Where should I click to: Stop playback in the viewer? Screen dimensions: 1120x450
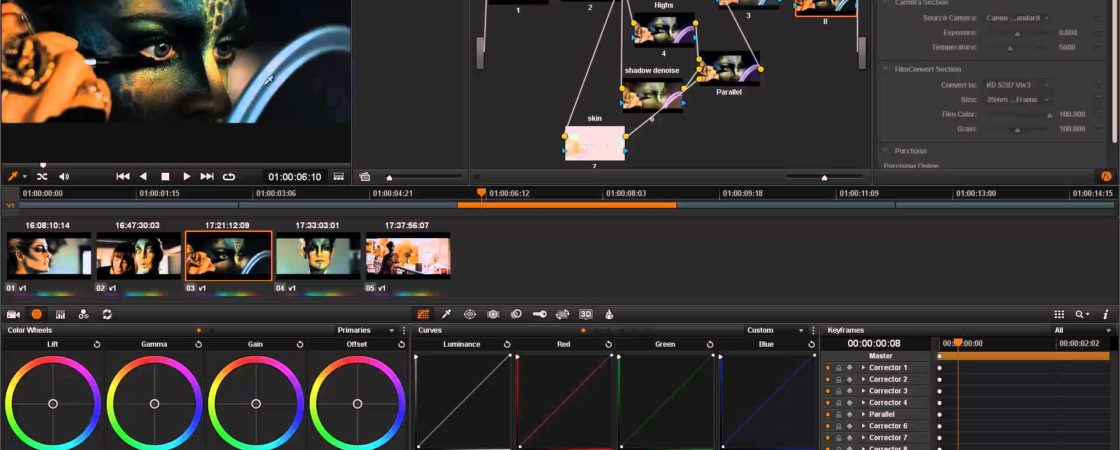[165, 176]
